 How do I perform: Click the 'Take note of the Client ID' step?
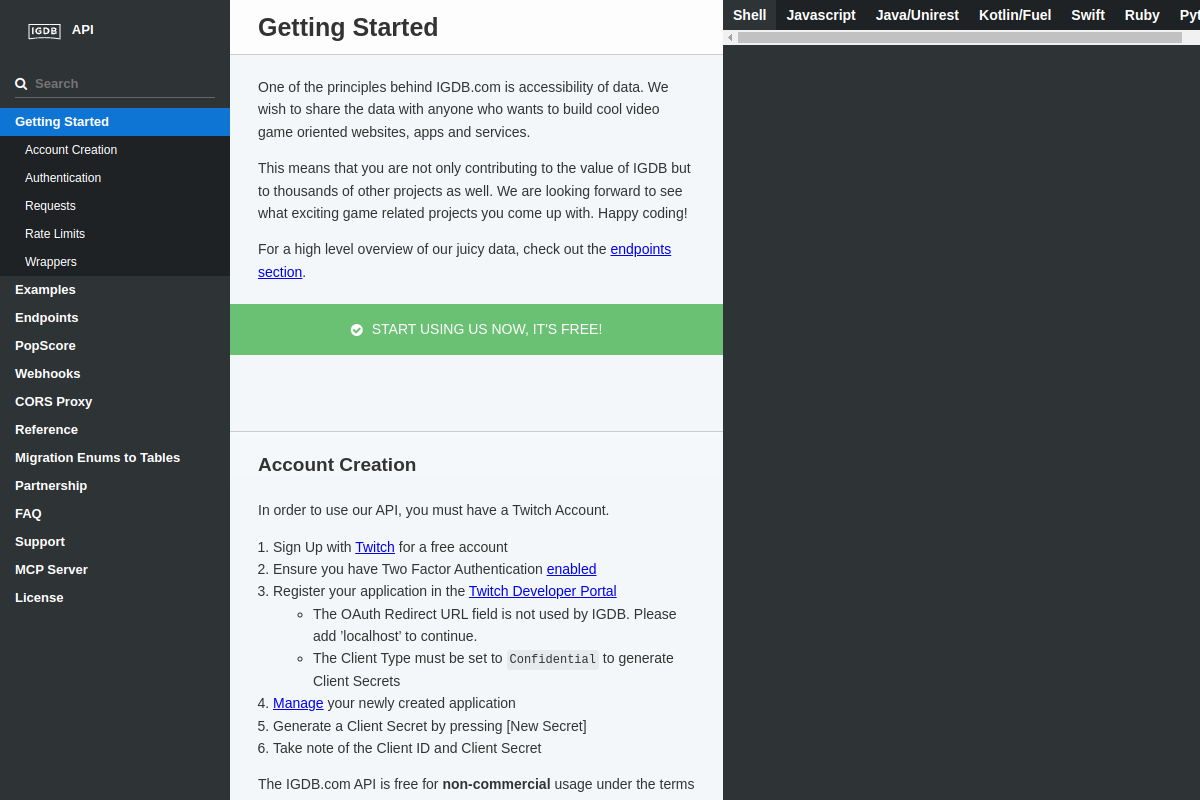coord(407,748)
